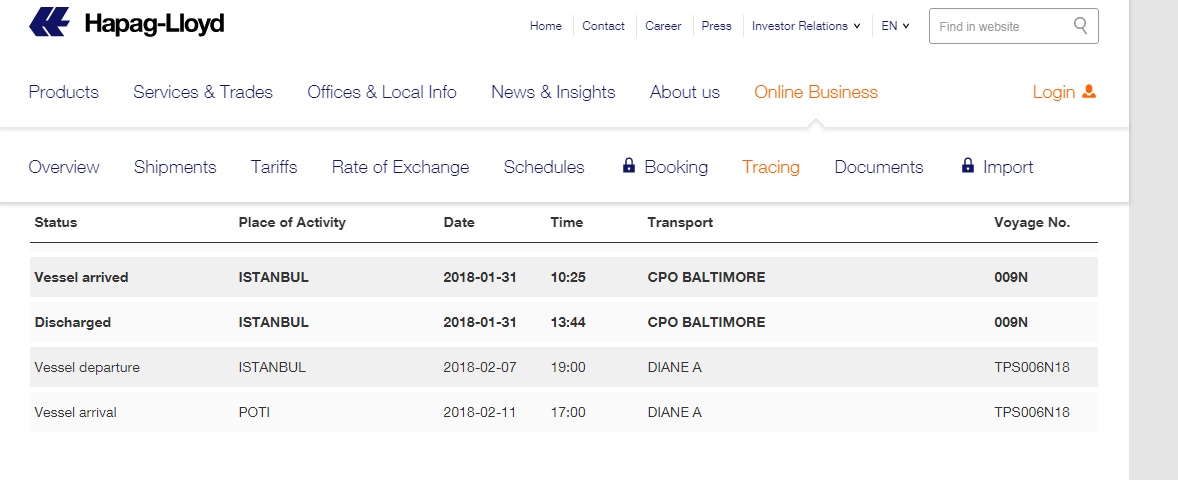Open the Products menu
Viewport: 1178px width, 480px height.
pos(64,92)
